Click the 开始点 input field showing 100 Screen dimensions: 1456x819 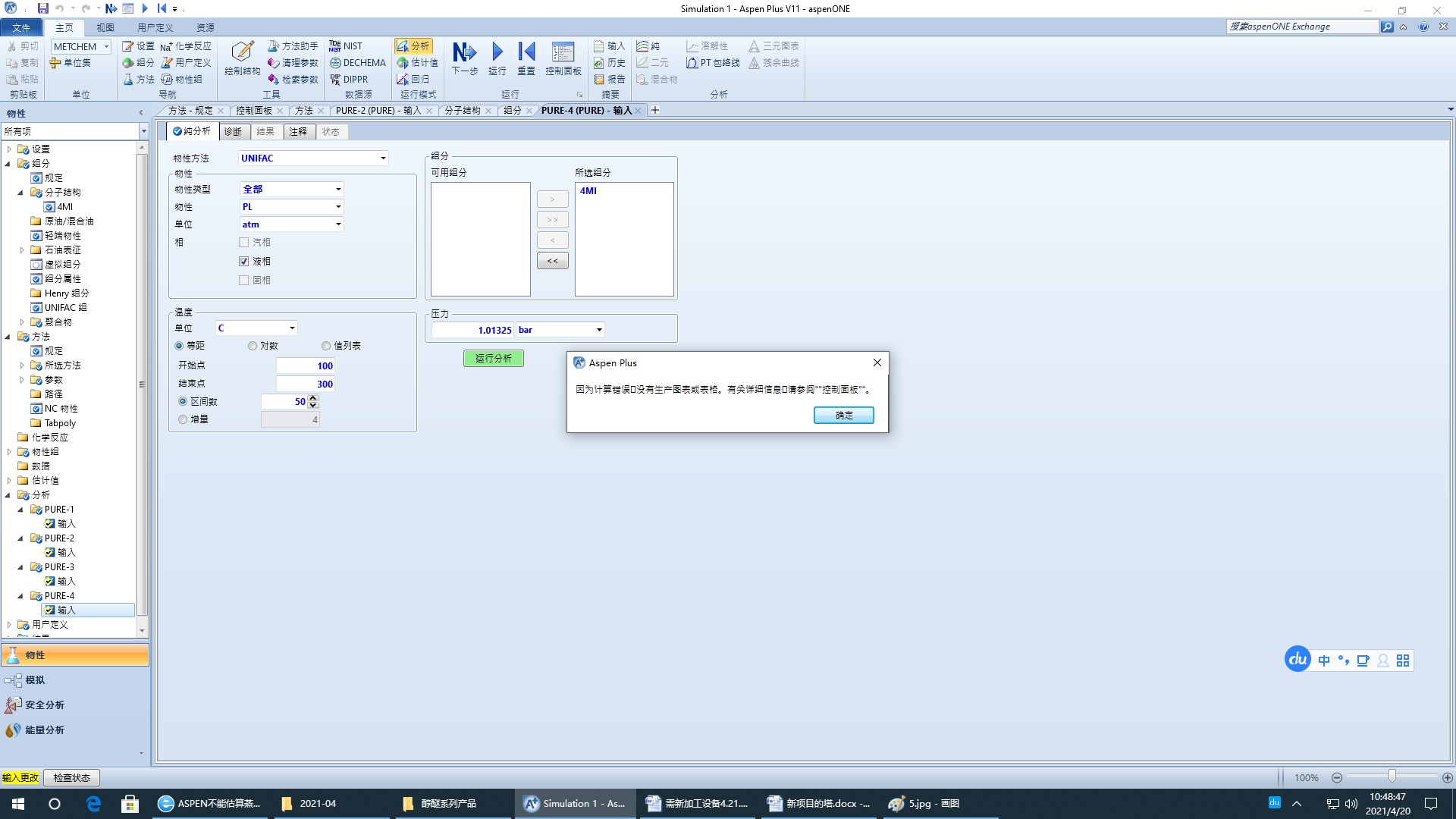pos(306,366)
